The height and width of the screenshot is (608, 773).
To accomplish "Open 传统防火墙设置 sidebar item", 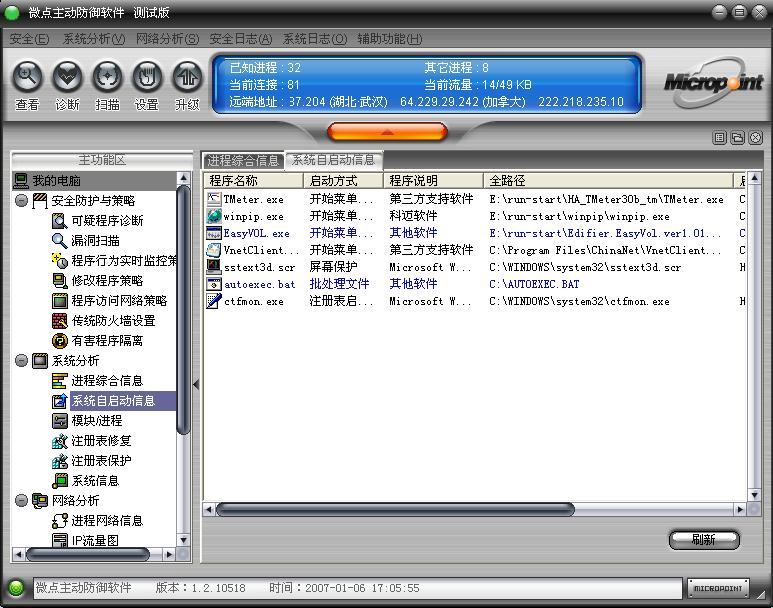I will [113, 321].
